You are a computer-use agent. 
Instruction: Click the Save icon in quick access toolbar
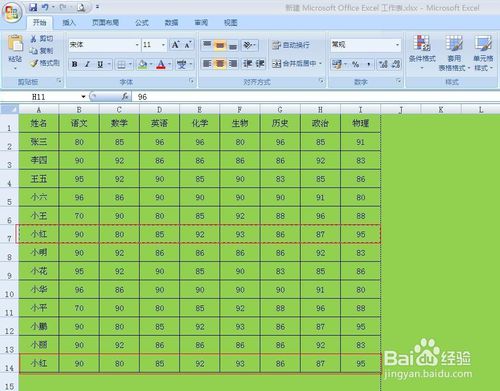coord(33,7)
